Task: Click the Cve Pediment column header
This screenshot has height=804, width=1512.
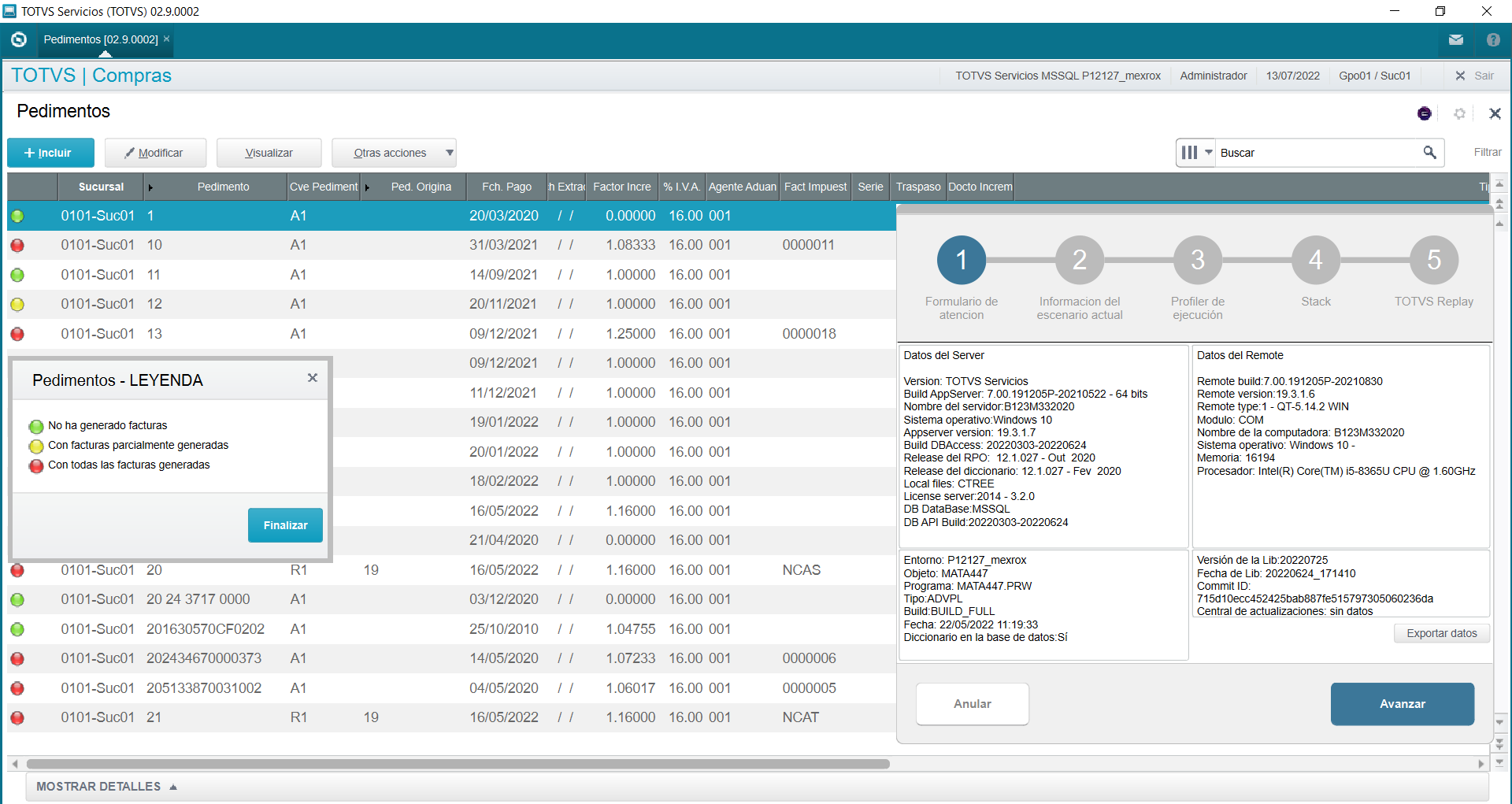Action: [323, 187]
